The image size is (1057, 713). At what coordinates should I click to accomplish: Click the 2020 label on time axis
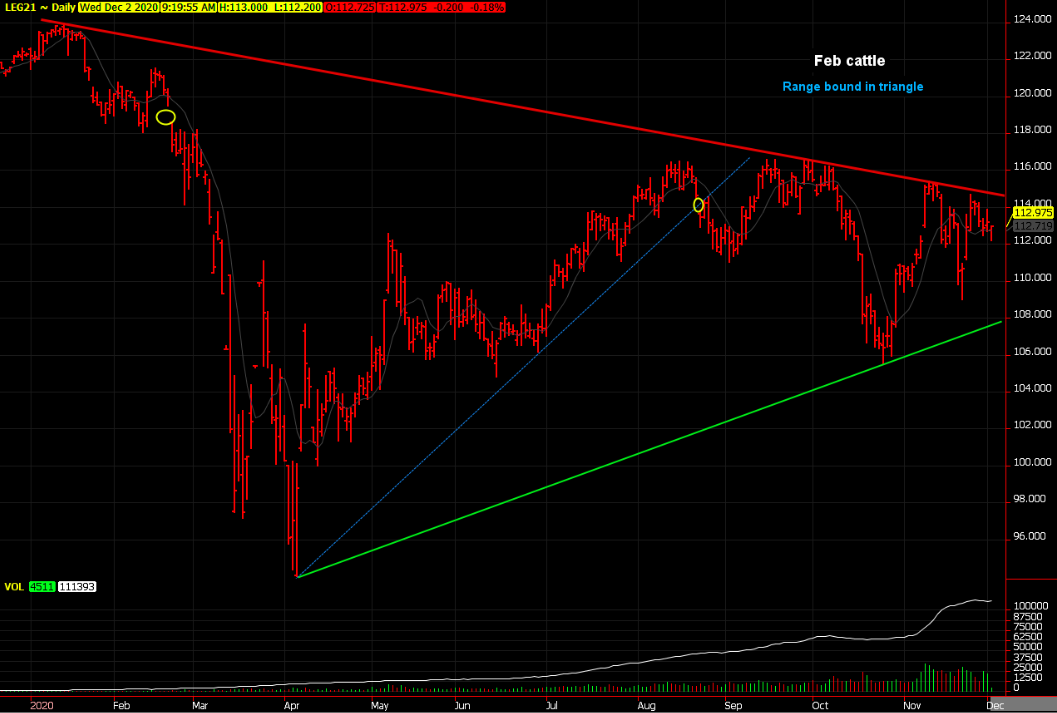tap(42, 706)
